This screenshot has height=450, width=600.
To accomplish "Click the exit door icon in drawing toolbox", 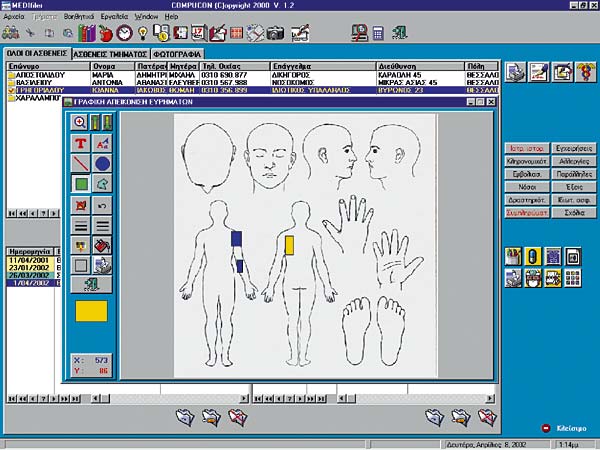I will tap(91, 285).
